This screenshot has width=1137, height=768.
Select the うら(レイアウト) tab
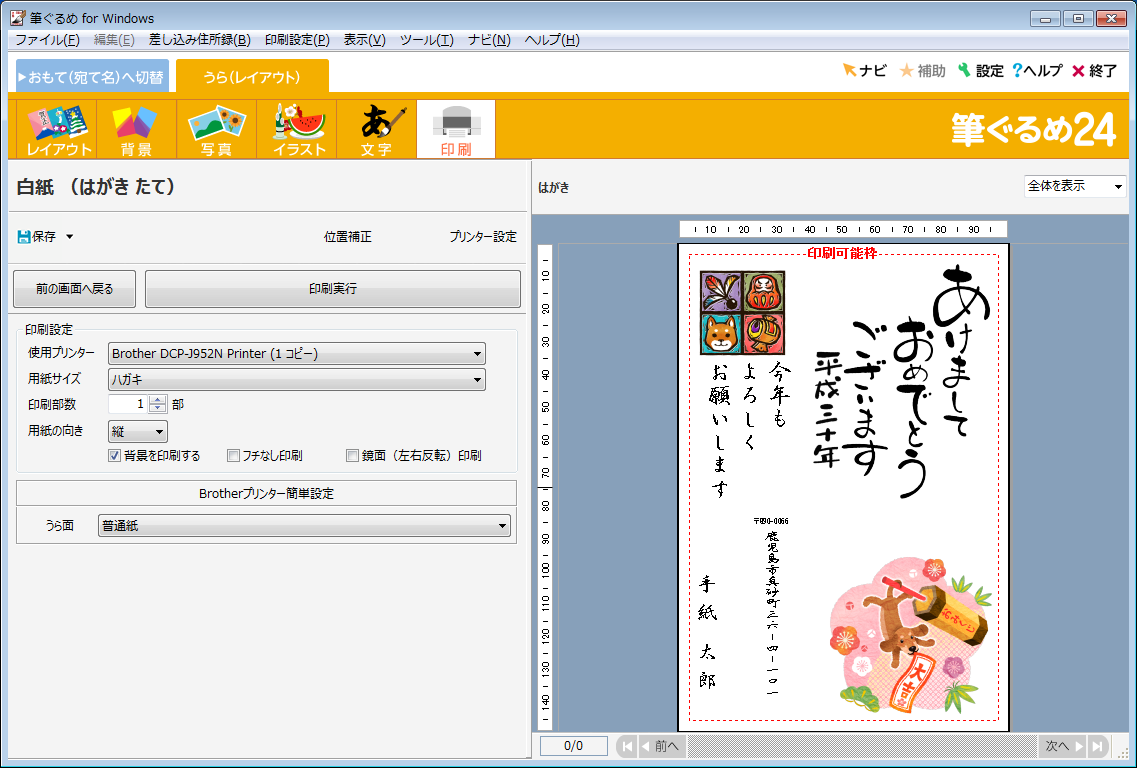[252, 76]
